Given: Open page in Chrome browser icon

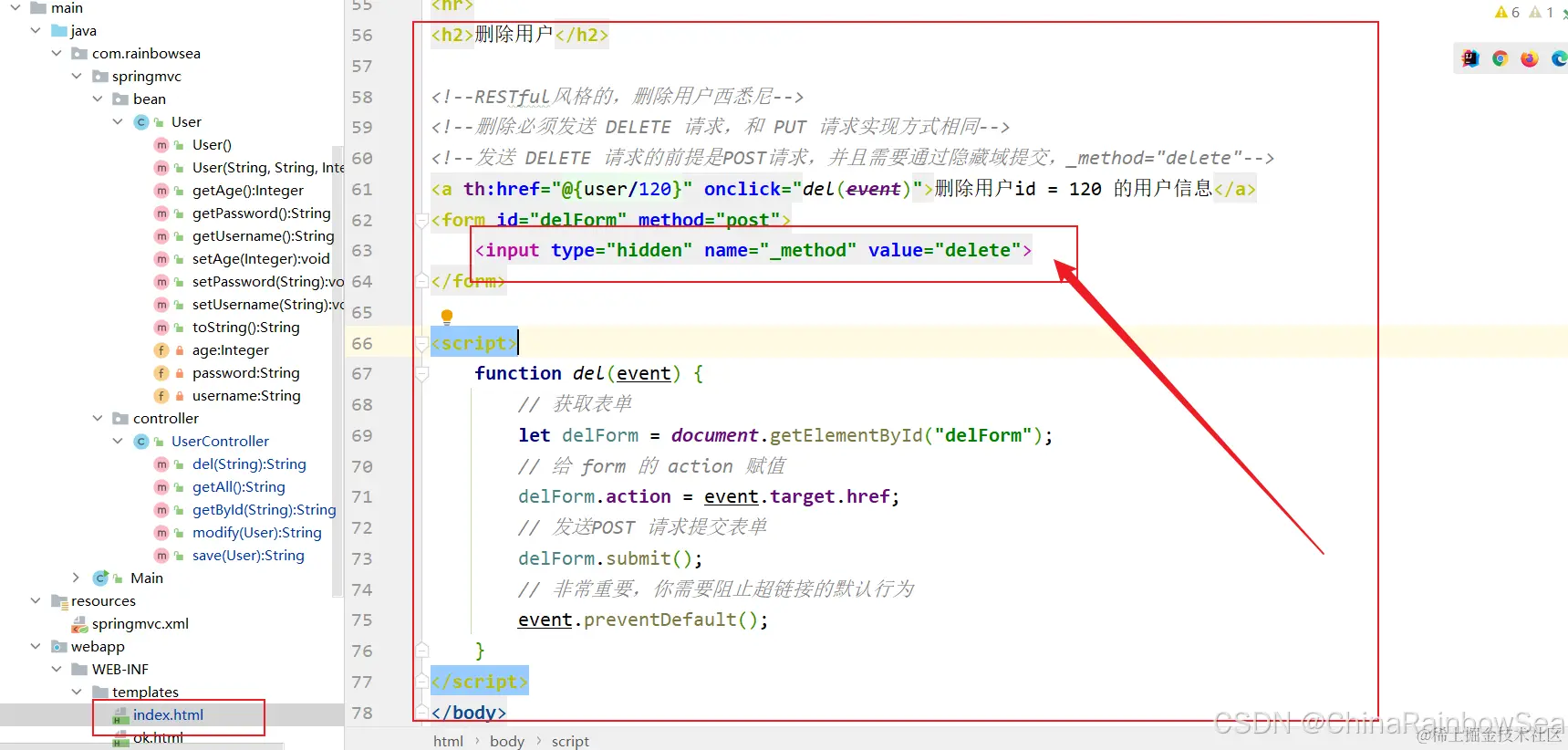Looking at the screenshot, I should [1500, 58].
